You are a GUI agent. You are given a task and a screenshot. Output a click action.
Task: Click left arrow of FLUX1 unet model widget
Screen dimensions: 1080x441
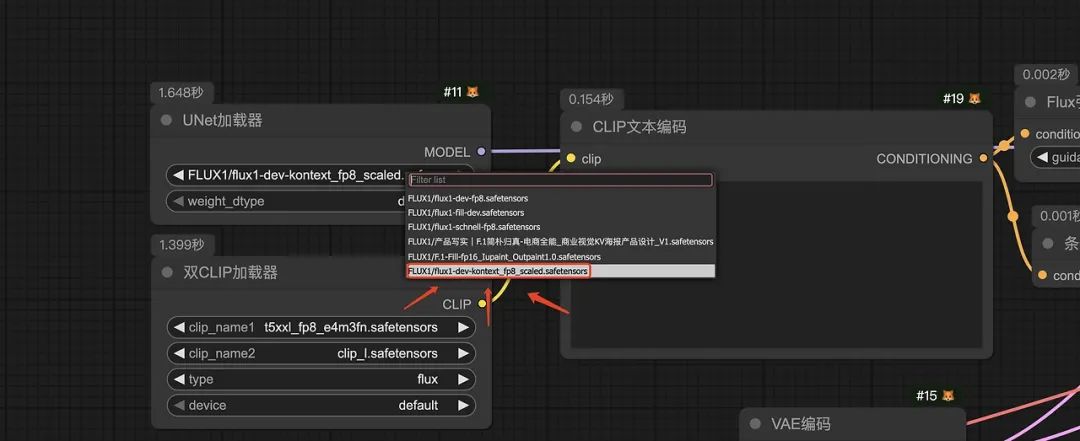(178, 175)
